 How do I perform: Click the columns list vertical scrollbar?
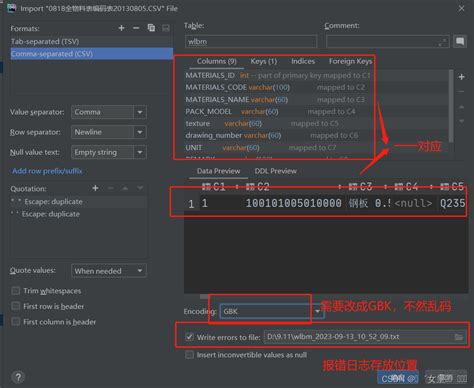pyautogui.click(x=451, y=105)
